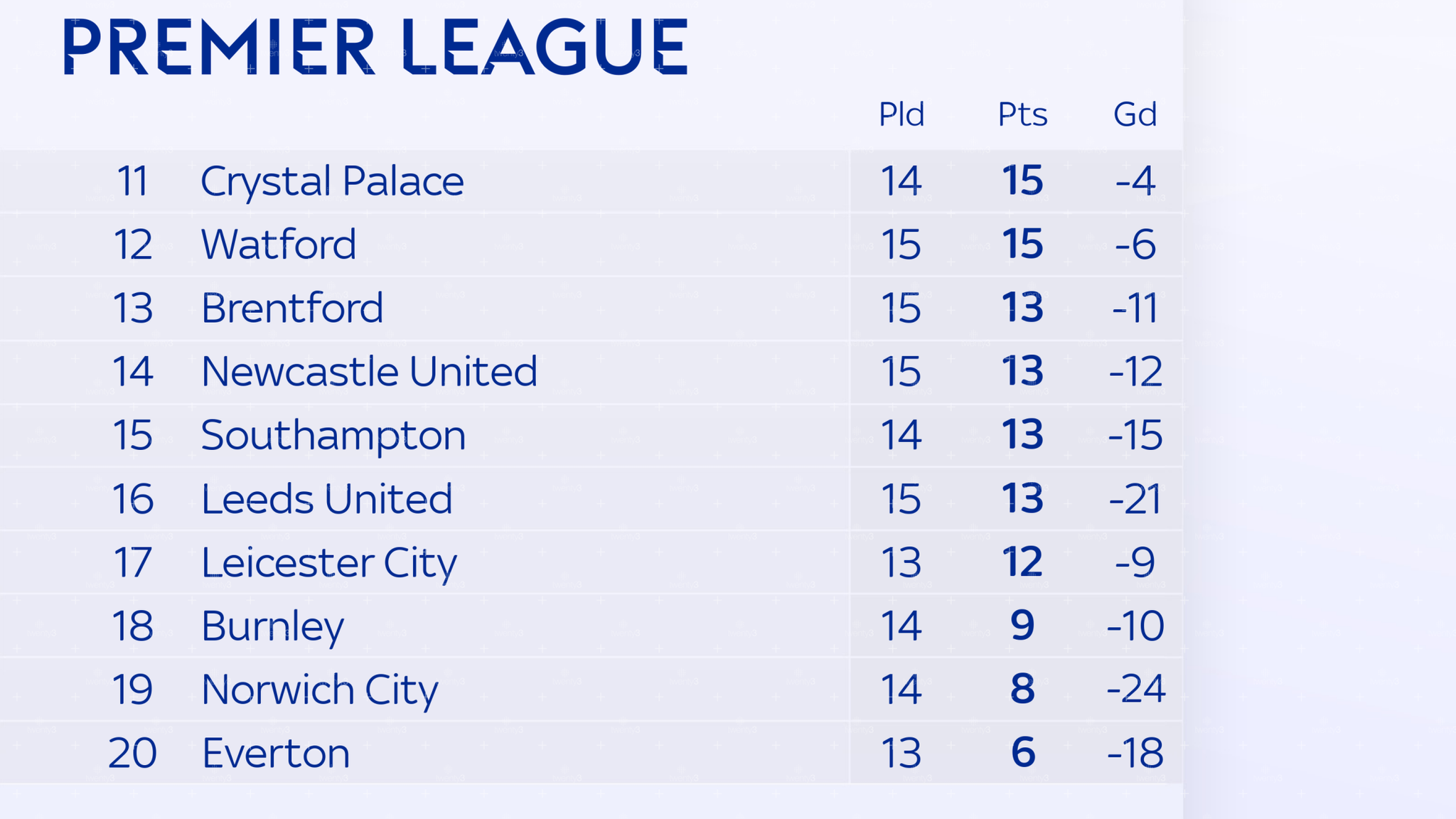Click Leicester City's points value of 12
The height and width of the screenshot is (819, 1456).
coord(1022,562)
